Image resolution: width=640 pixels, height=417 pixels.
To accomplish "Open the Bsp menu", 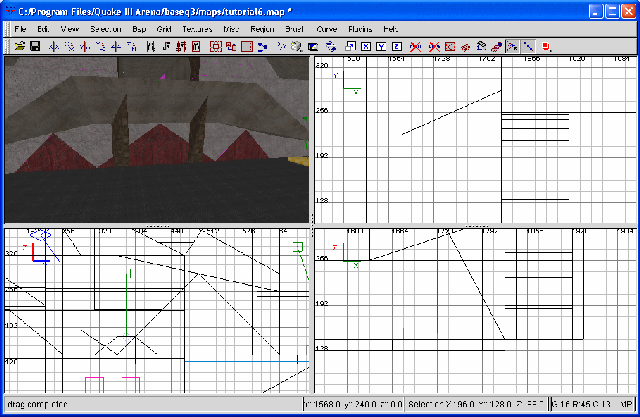I will 139,29.
